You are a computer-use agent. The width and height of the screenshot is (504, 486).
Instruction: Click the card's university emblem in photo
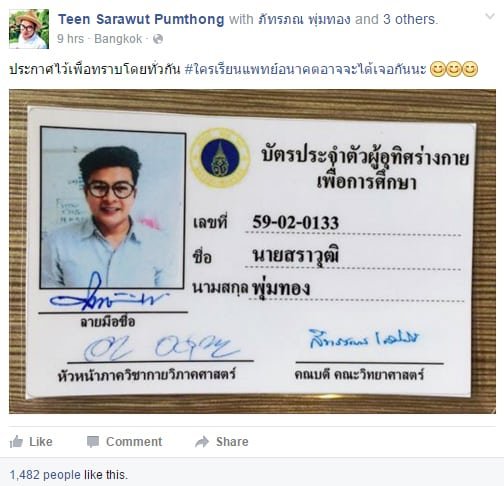click(x=220, y=158)
